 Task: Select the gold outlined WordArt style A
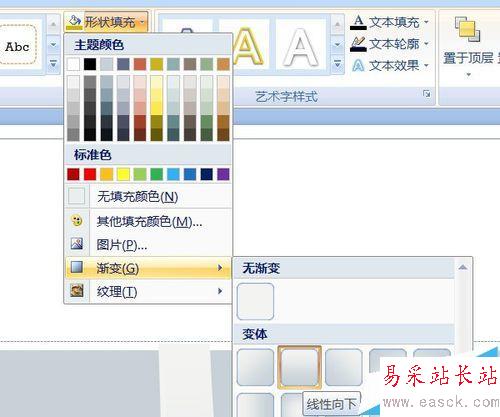(x=248, y=45)
